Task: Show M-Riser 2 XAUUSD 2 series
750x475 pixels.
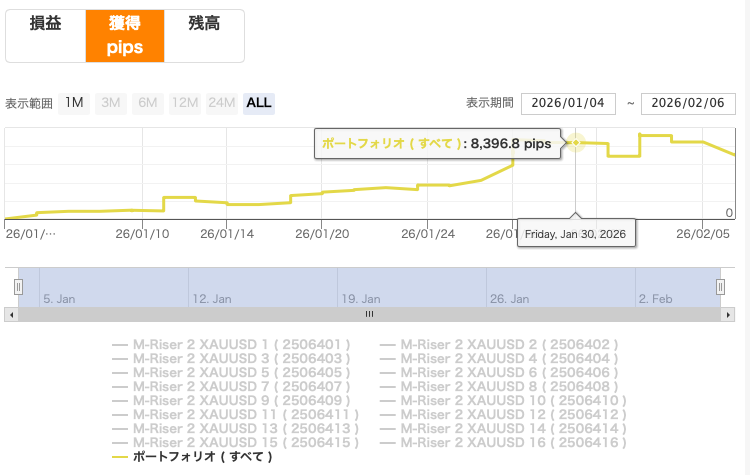Action: (510, 344)
